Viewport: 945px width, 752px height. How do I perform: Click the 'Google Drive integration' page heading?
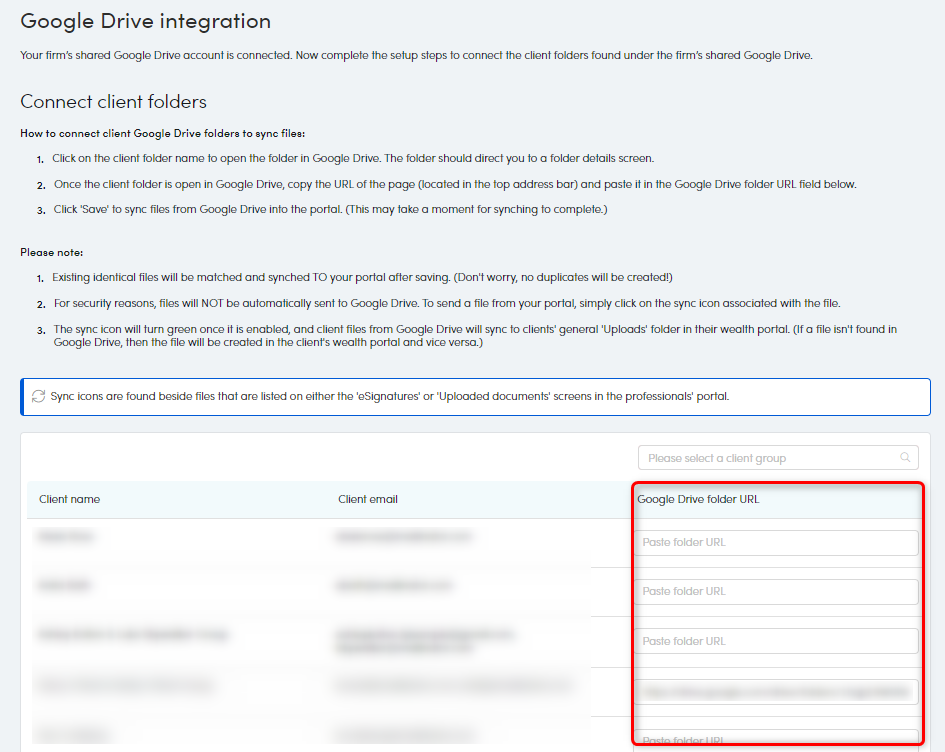tap(146, 21)
